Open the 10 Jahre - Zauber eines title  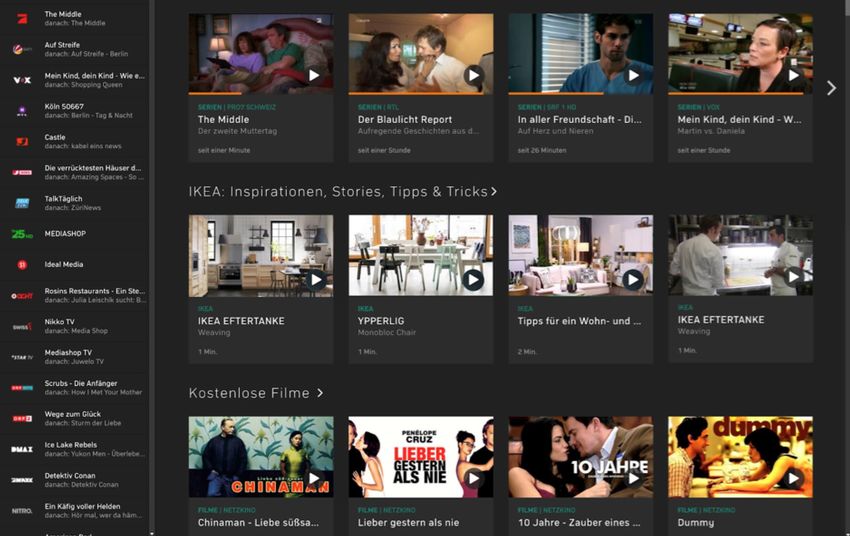(579, 522)
